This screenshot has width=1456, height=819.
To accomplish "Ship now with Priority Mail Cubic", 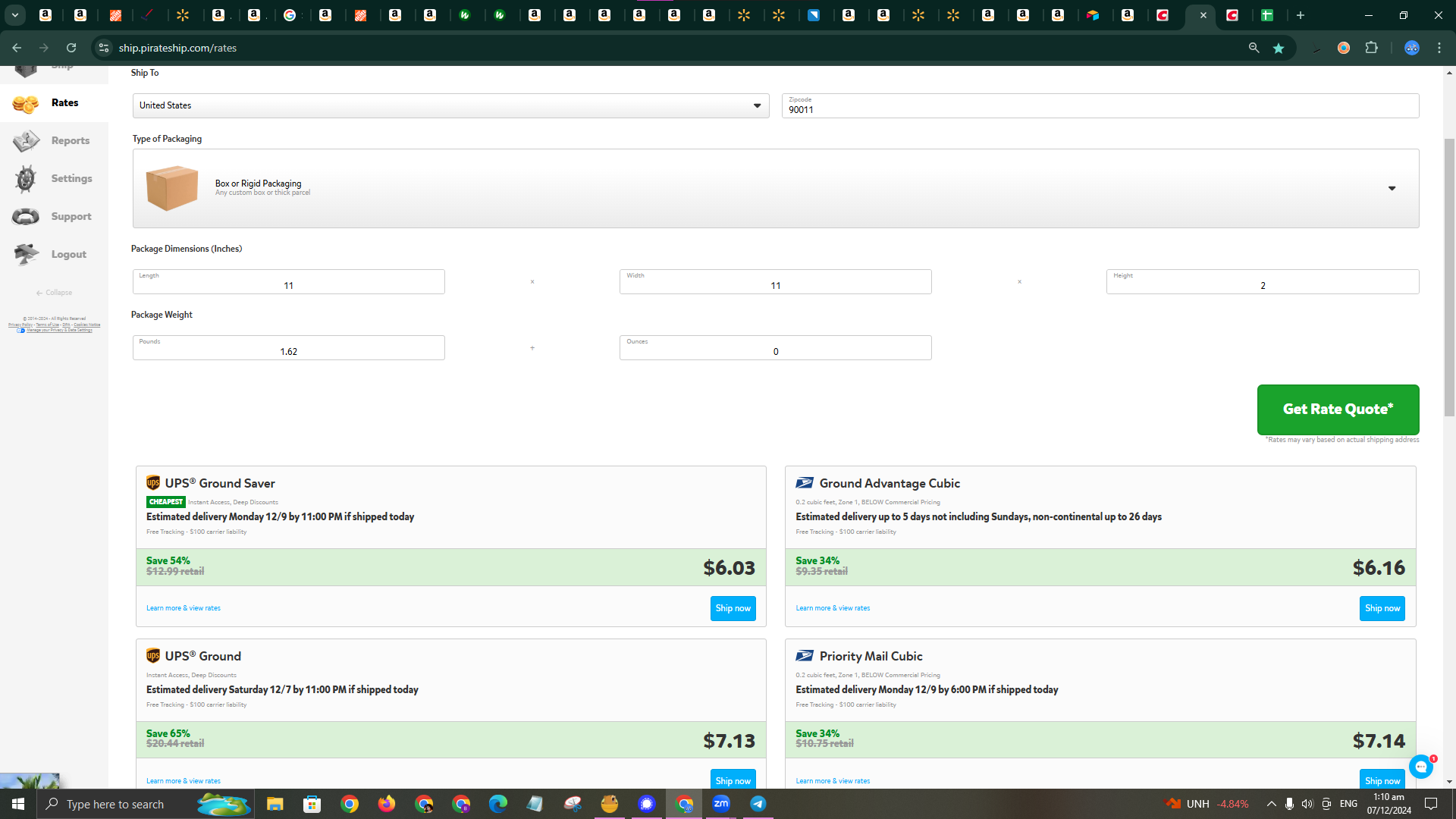I will click(1382, 780).
